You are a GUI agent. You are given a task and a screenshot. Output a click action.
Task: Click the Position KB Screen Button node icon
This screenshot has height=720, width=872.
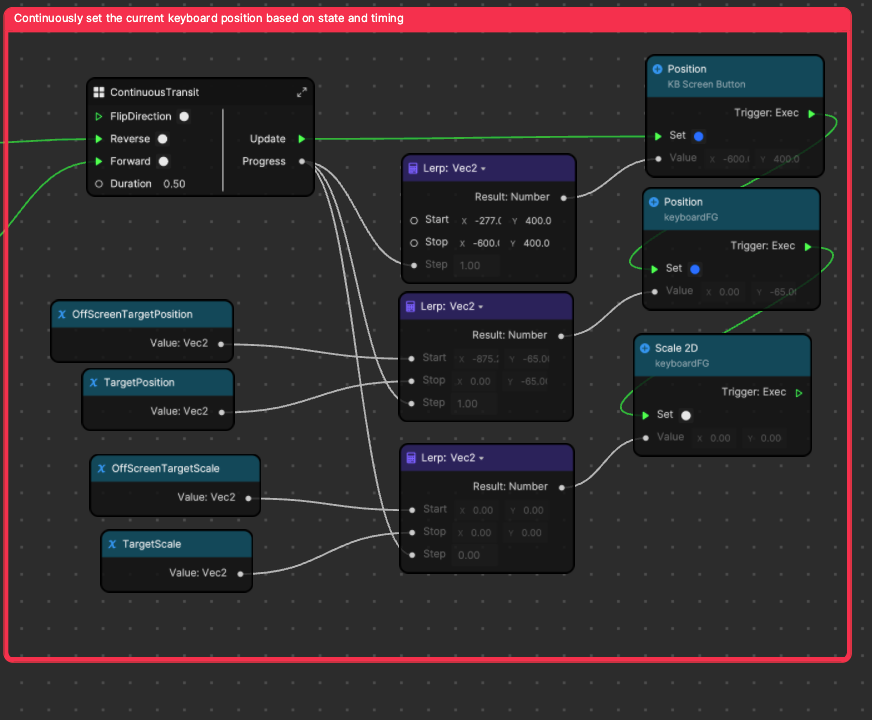[x=657, y=69]
